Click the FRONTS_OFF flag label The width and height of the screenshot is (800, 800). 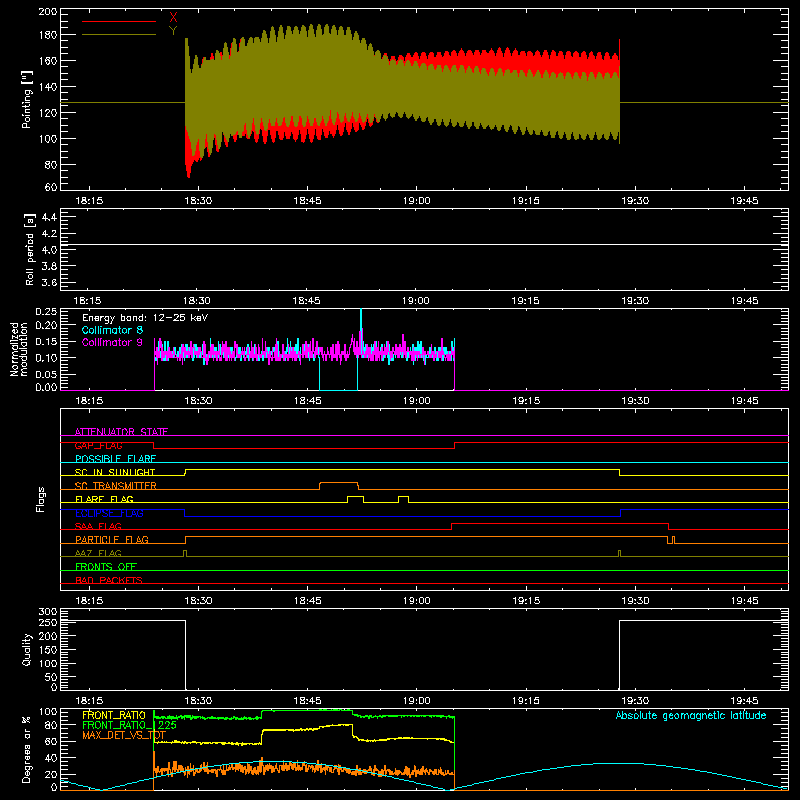(106, 567)
